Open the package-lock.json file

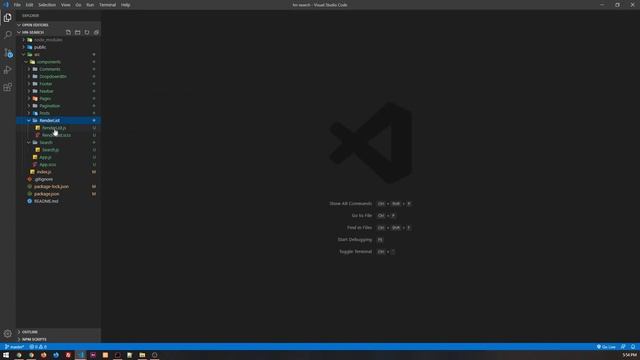[58, 187]
